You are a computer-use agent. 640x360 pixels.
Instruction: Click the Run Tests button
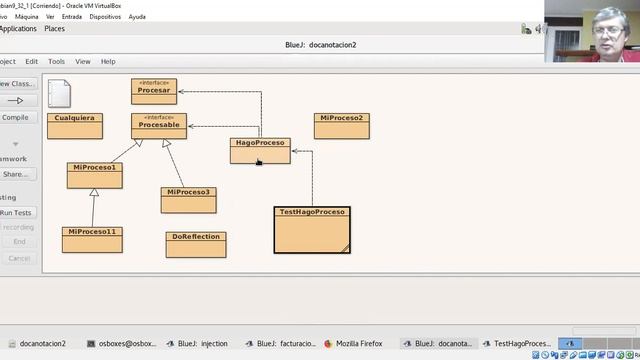(x=17, y=213)
